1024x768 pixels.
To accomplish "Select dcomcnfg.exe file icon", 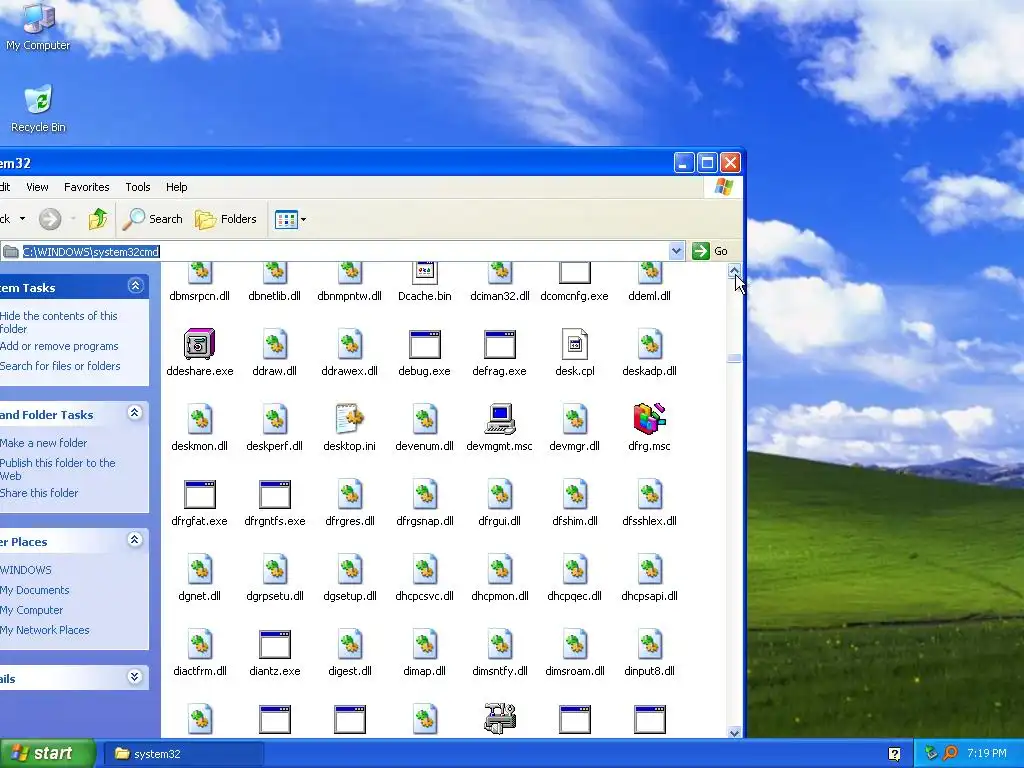I will click(x=575, y=273).
